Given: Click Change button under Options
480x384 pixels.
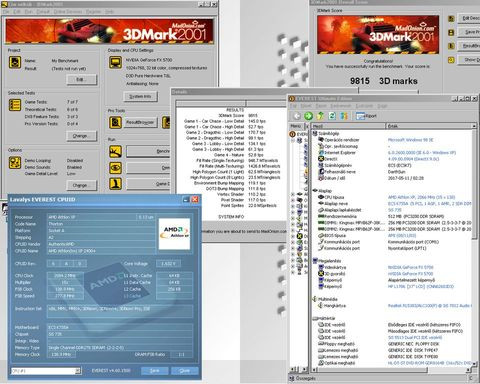Looking at the screenshot, I should tap(81, 185).
